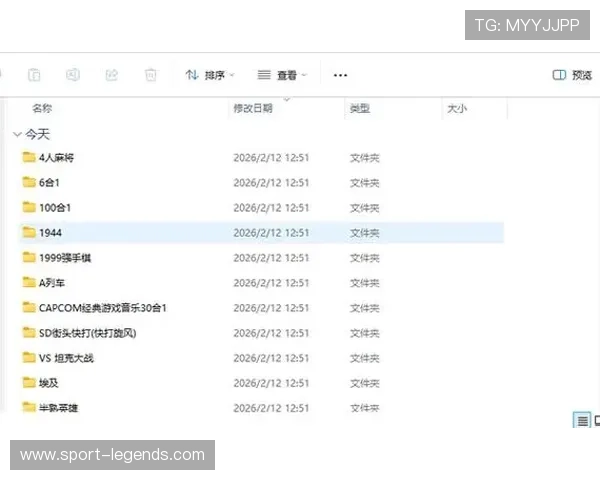The image size is (600, 480).
Task: Select the CAPCOM经典游戏音乐30合1 folder icon
Action: click(29, 307)
